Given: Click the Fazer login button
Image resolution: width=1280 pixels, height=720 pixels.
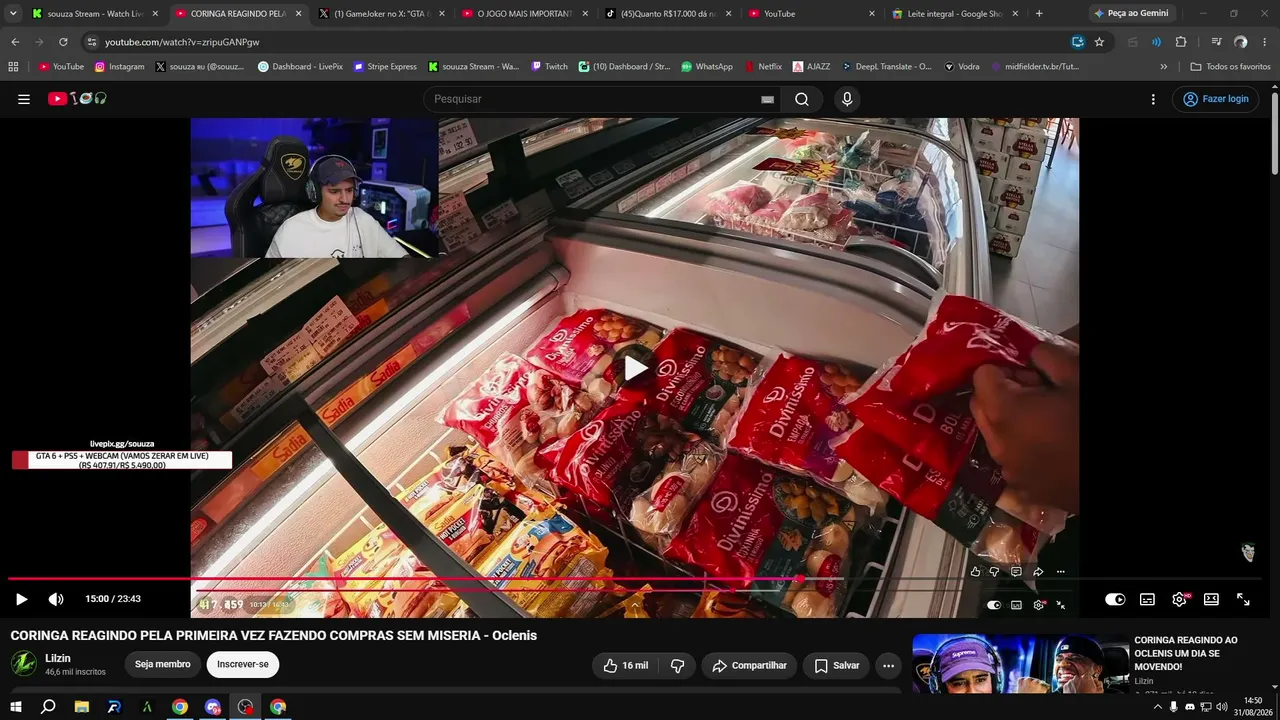Looking at the screenshot, I should (1215, 99).
